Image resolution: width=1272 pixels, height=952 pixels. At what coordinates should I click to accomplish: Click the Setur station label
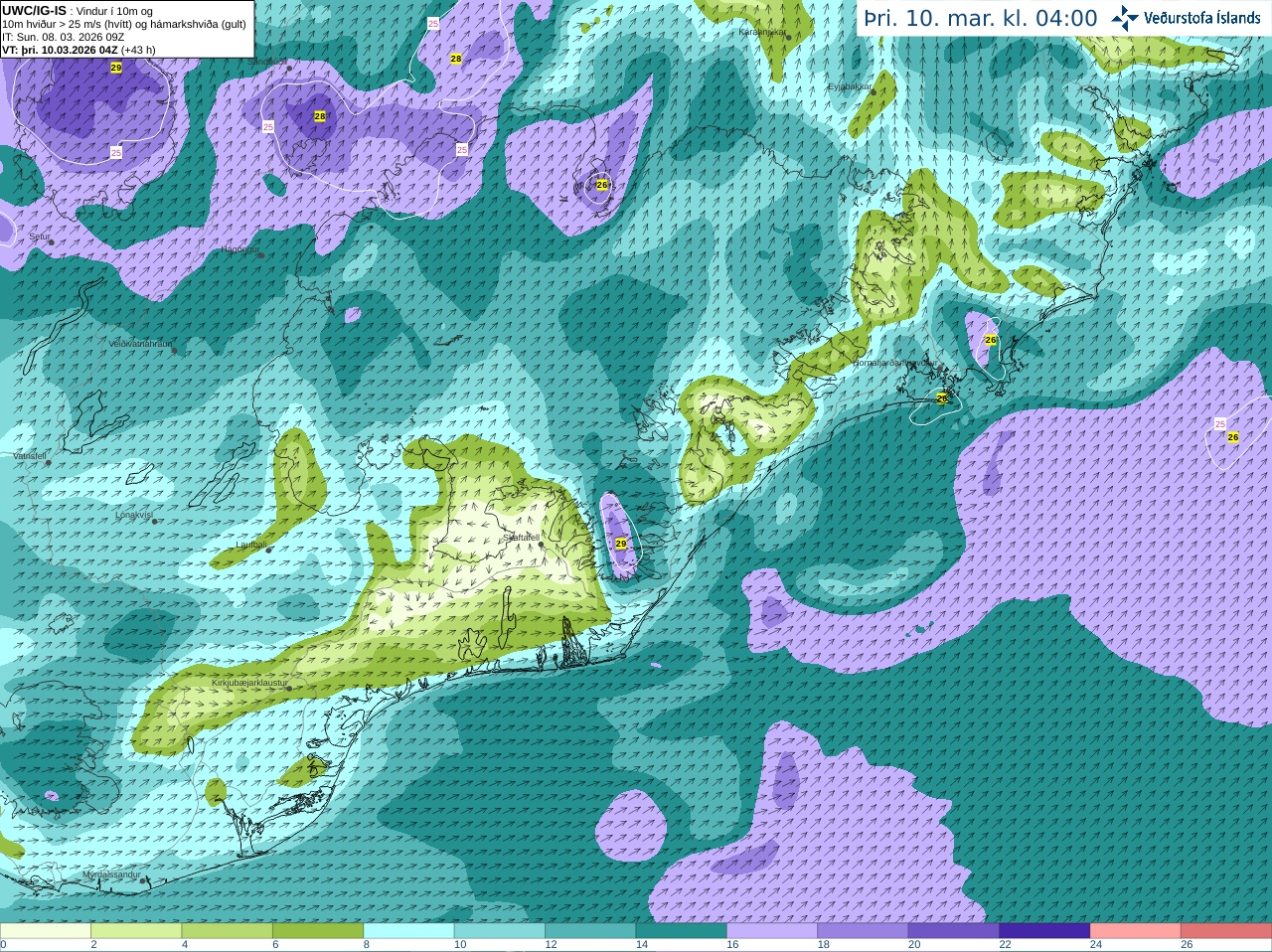pos(40,238)
